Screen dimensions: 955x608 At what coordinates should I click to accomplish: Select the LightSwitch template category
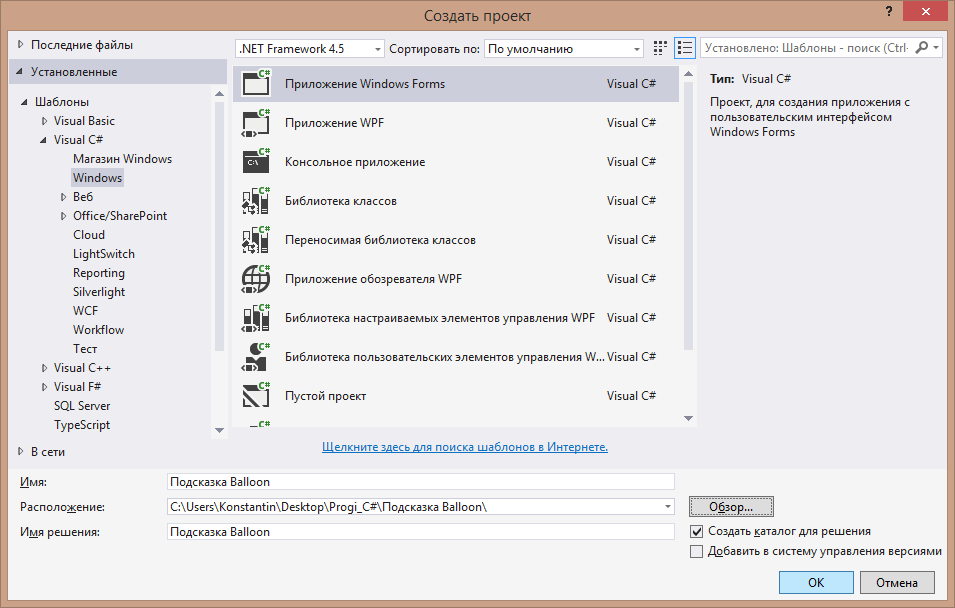click(104, 254)
